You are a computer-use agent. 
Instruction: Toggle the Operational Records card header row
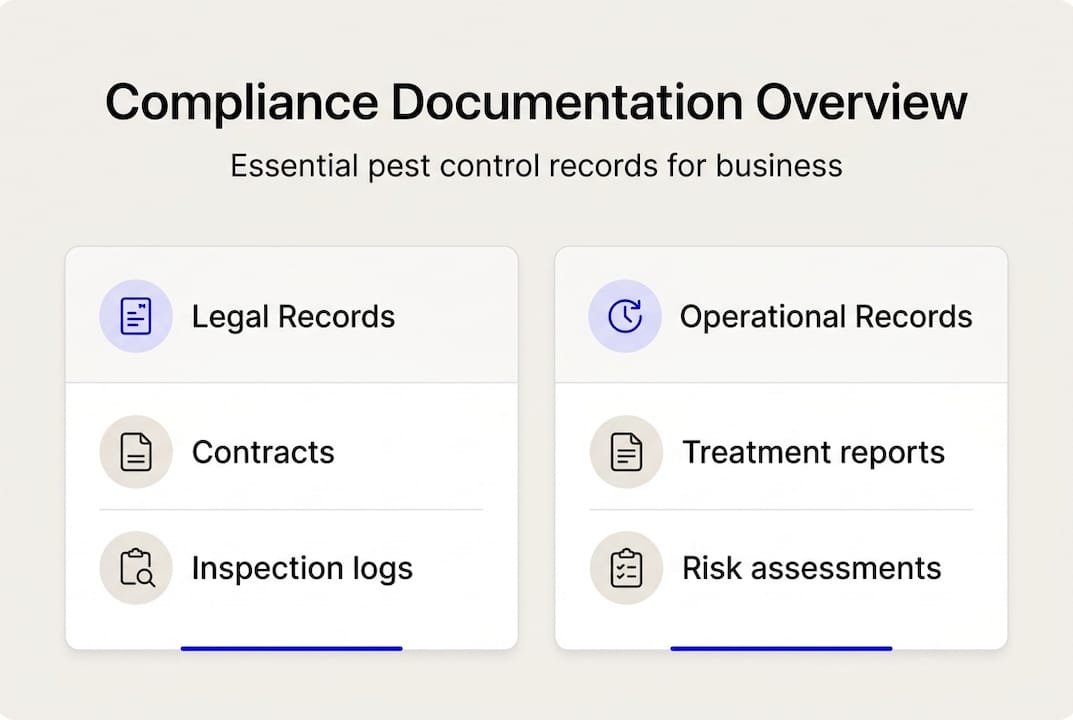pos(780,316)
